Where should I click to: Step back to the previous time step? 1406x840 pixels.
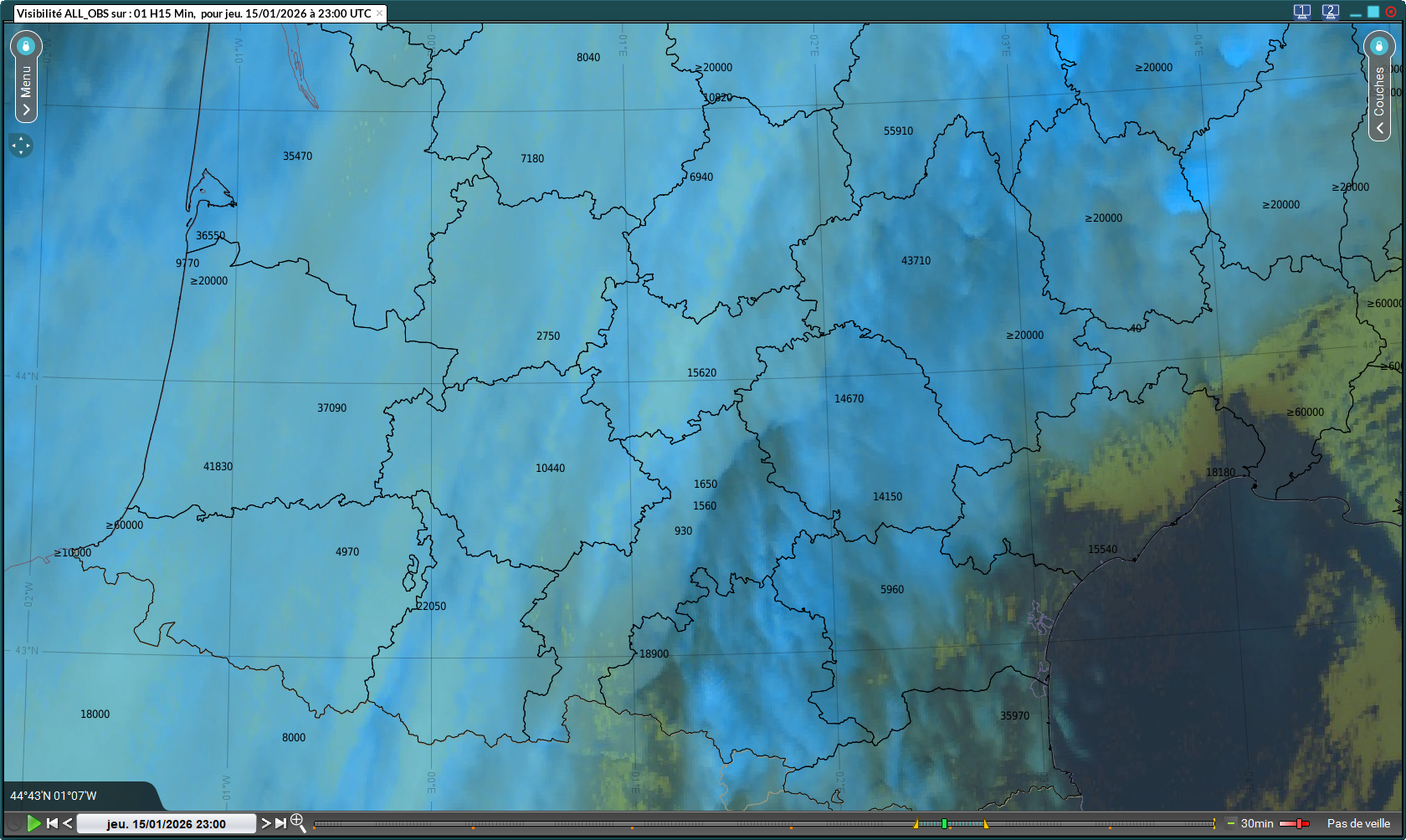68,823
